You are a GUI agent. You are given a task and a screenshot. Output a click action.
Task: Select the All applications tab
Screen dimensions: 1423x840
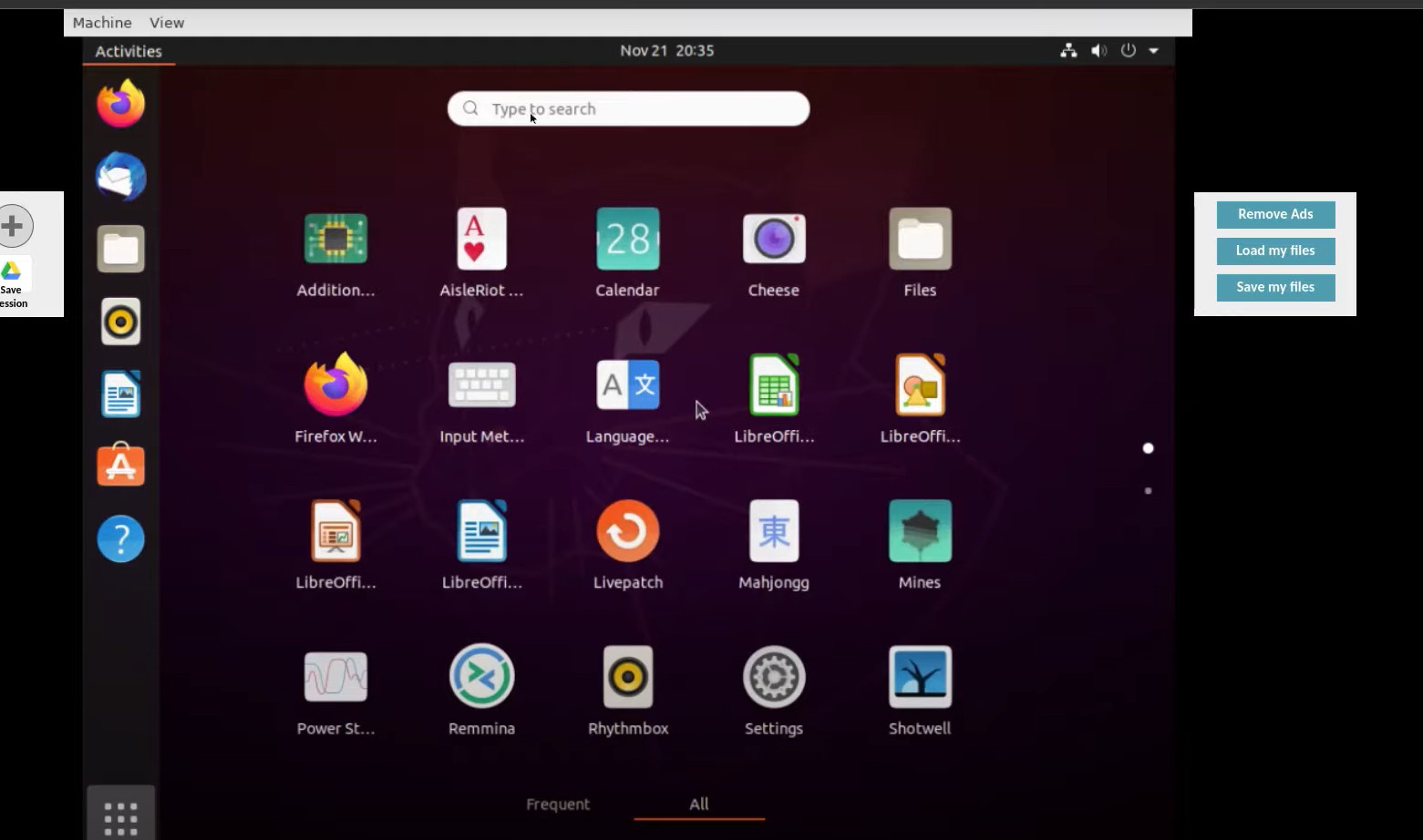(699, 804)
